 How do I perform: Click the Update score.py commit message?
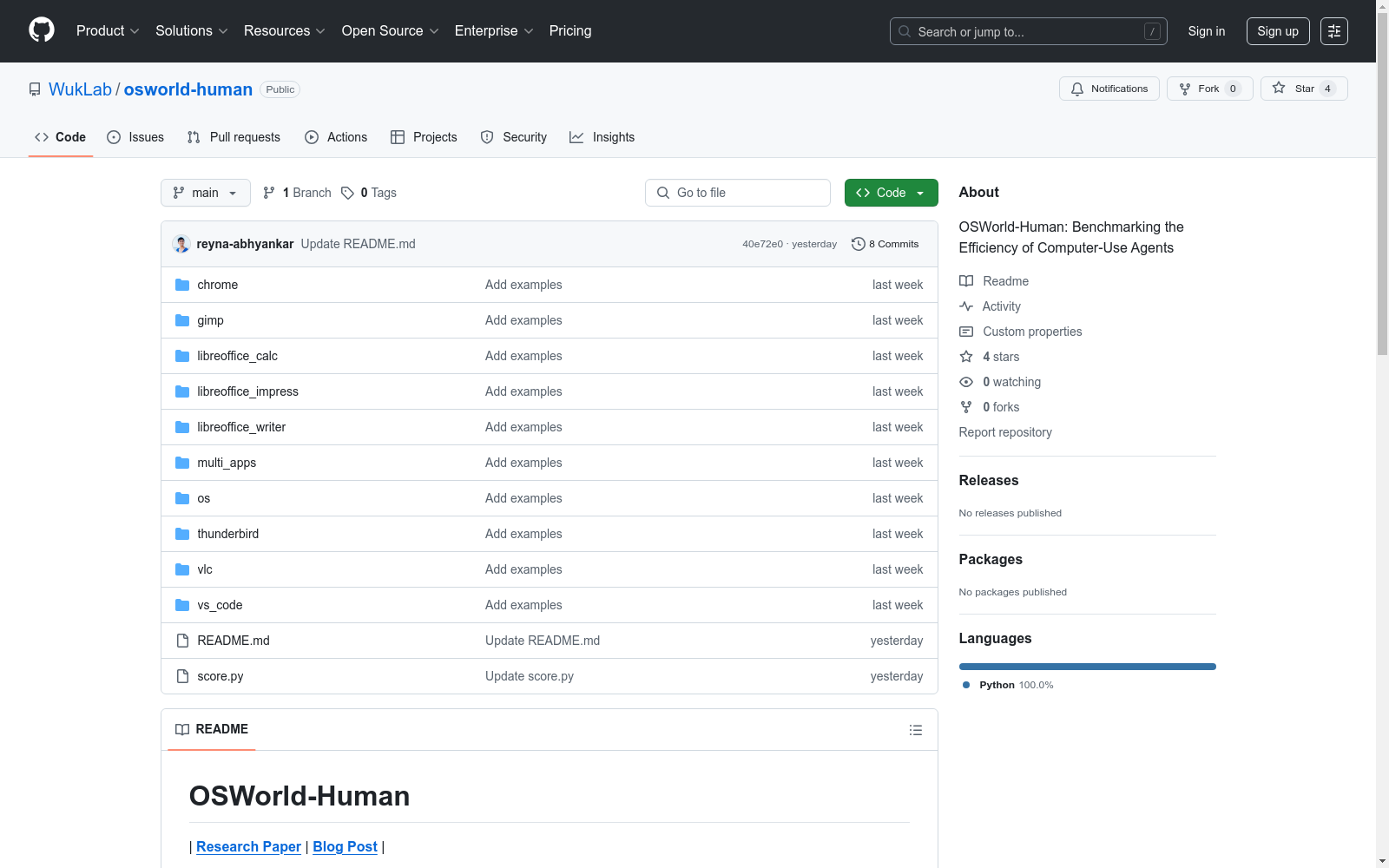point(530,676)
